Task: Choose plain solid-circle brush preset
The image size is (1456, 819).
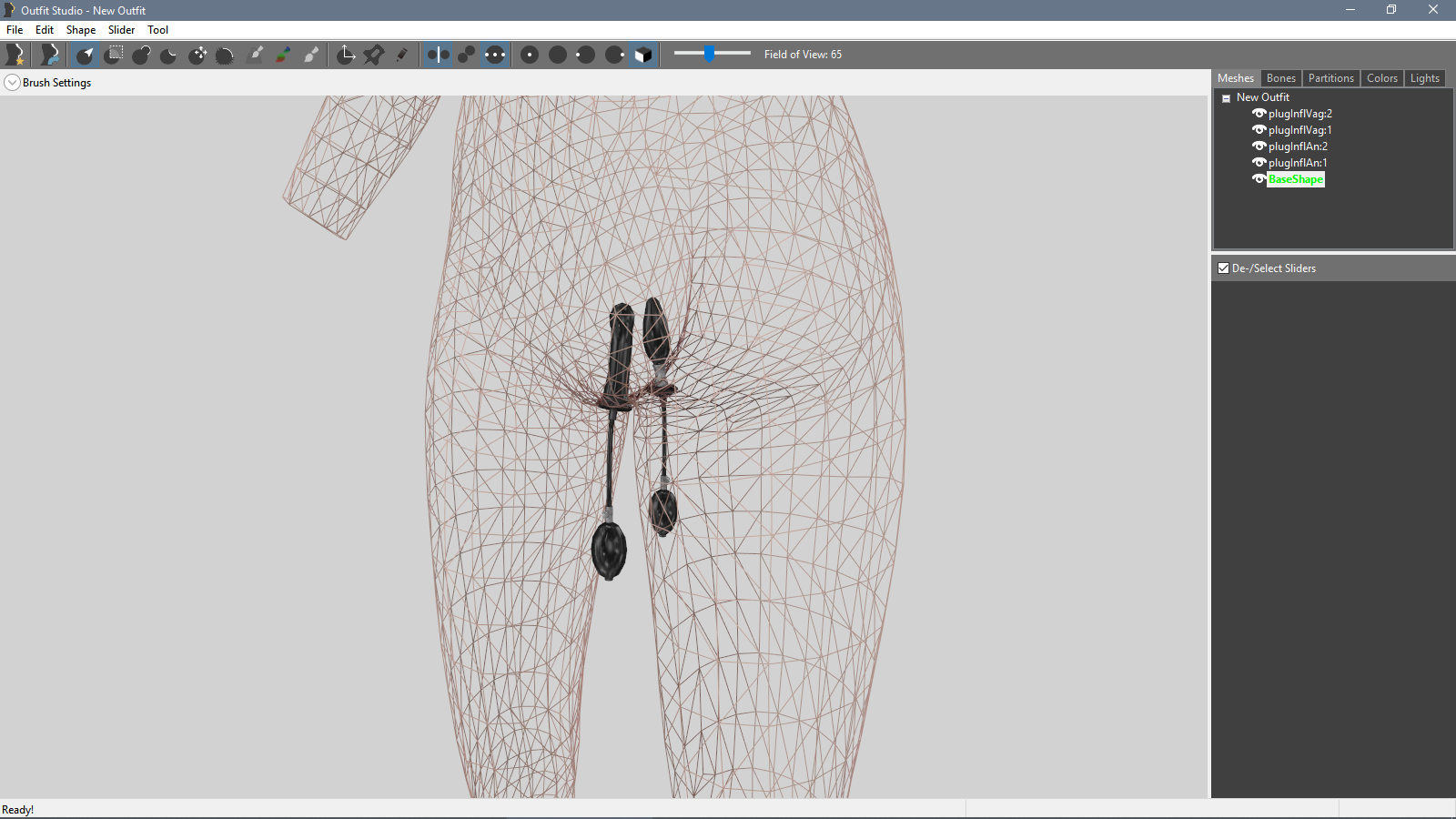Action: [558, 55]
